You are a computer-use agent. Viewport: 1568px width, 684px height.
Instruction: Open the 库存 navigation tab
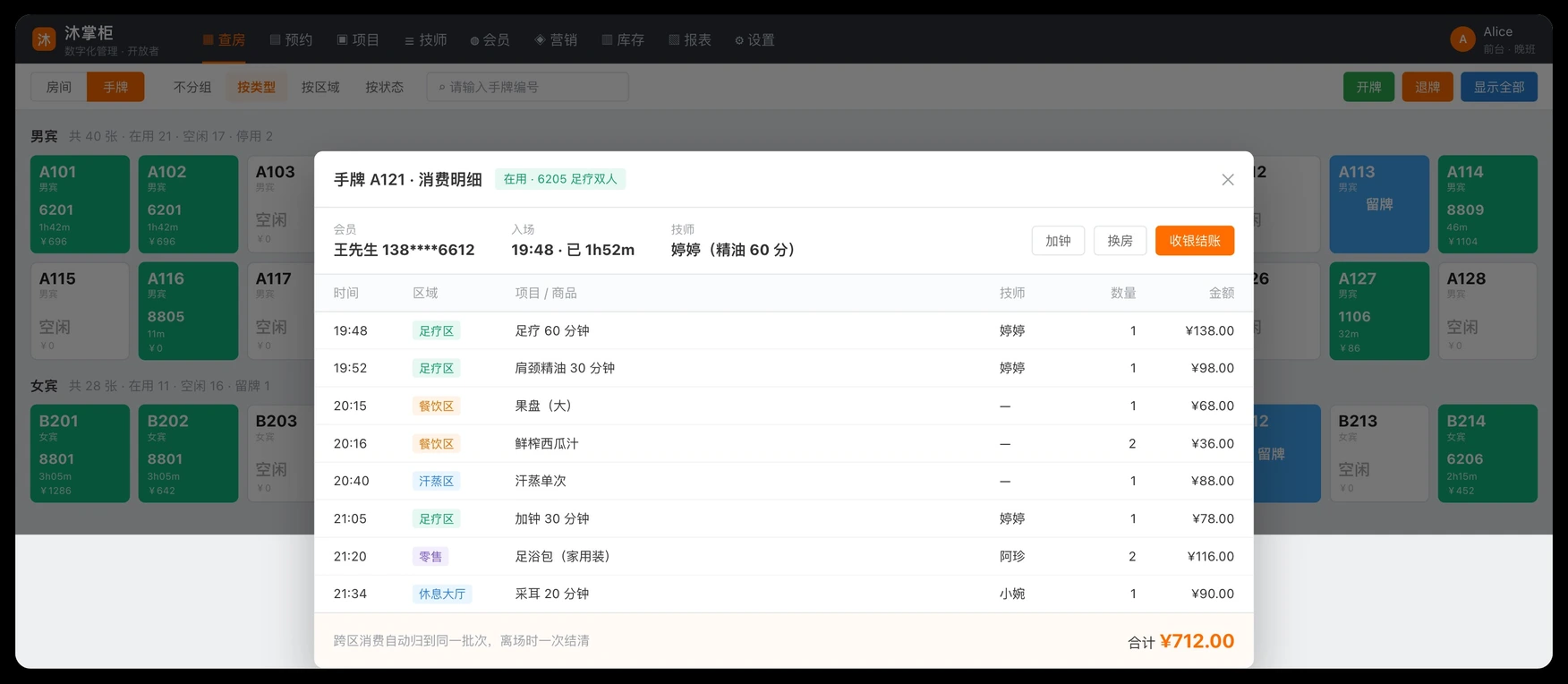pyautogui.click(x=623, y=40)
